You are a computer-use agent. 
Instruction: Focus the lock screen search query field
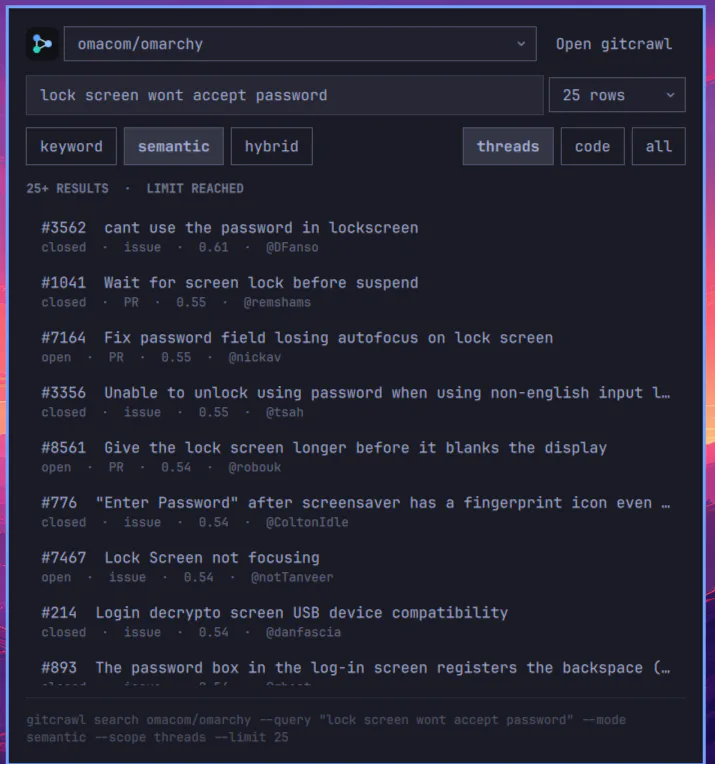pos(285,95)
